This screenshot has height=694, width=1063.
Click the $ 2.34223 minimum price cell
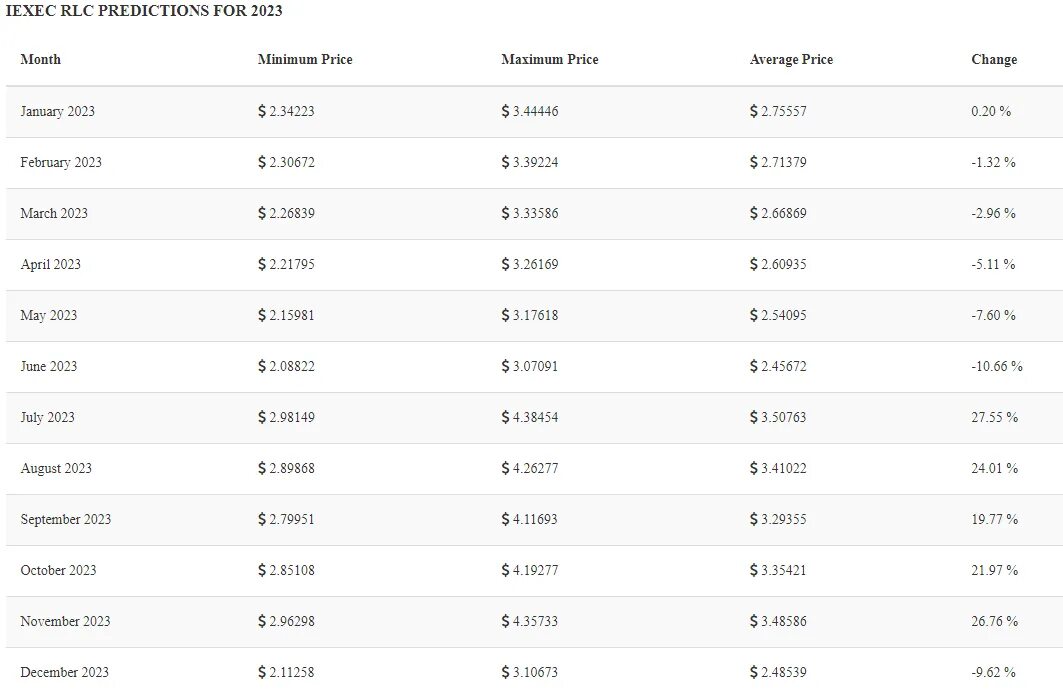(286, 111)
